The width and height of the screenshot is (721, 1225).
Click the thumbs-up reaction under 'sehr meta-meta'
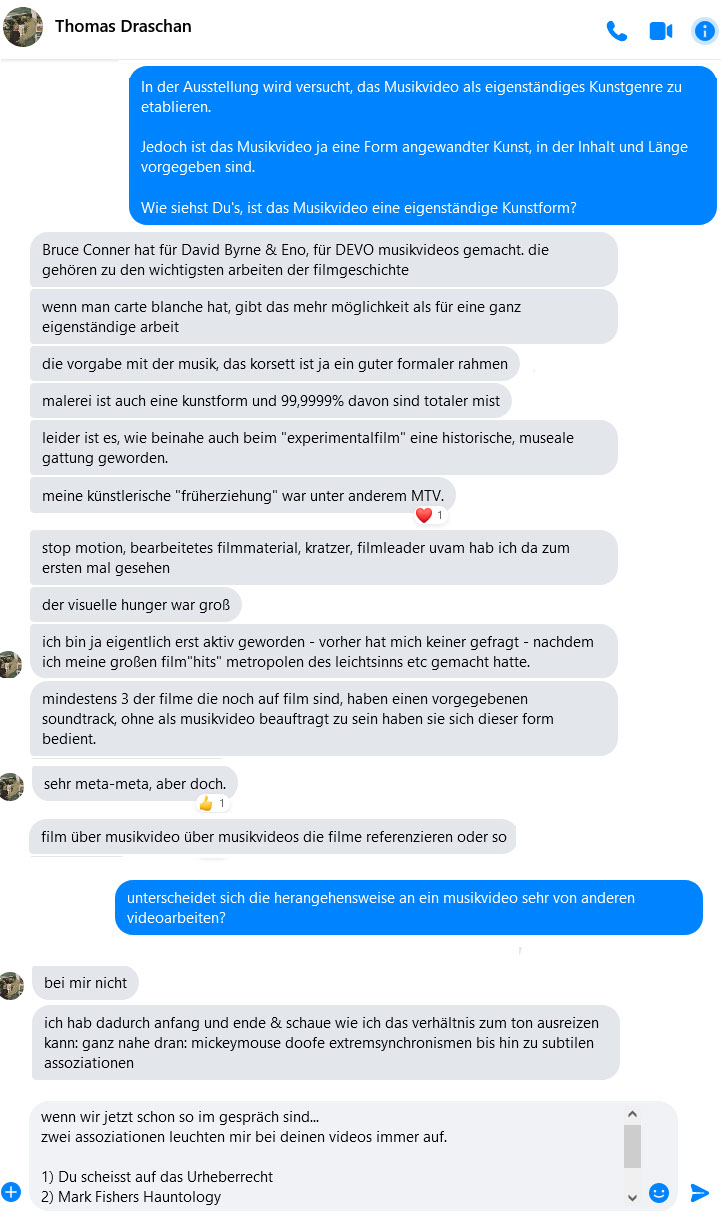click(212, 803)
